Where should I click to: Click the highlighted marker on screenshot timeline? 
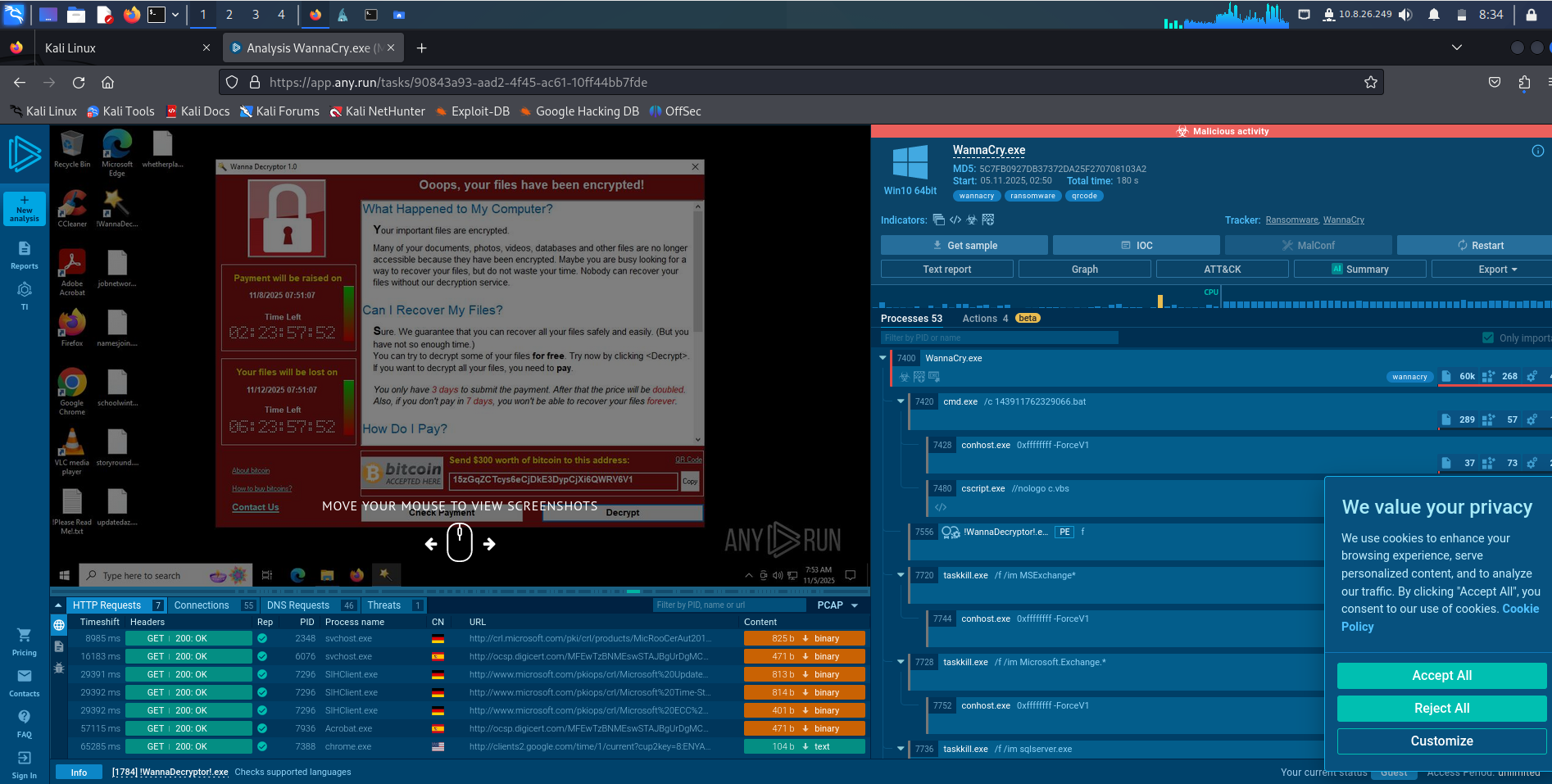click(x=633, y=591)
